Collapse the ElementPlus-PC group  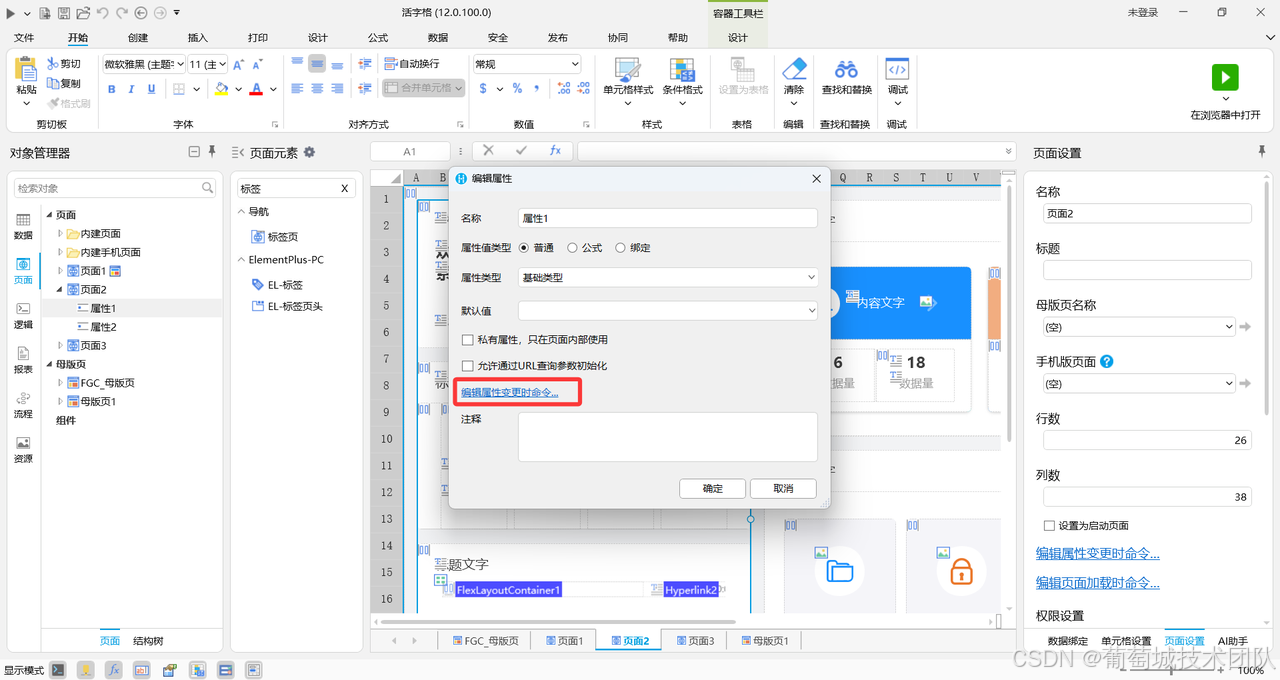pyautogui.click(x=241, y=260)
